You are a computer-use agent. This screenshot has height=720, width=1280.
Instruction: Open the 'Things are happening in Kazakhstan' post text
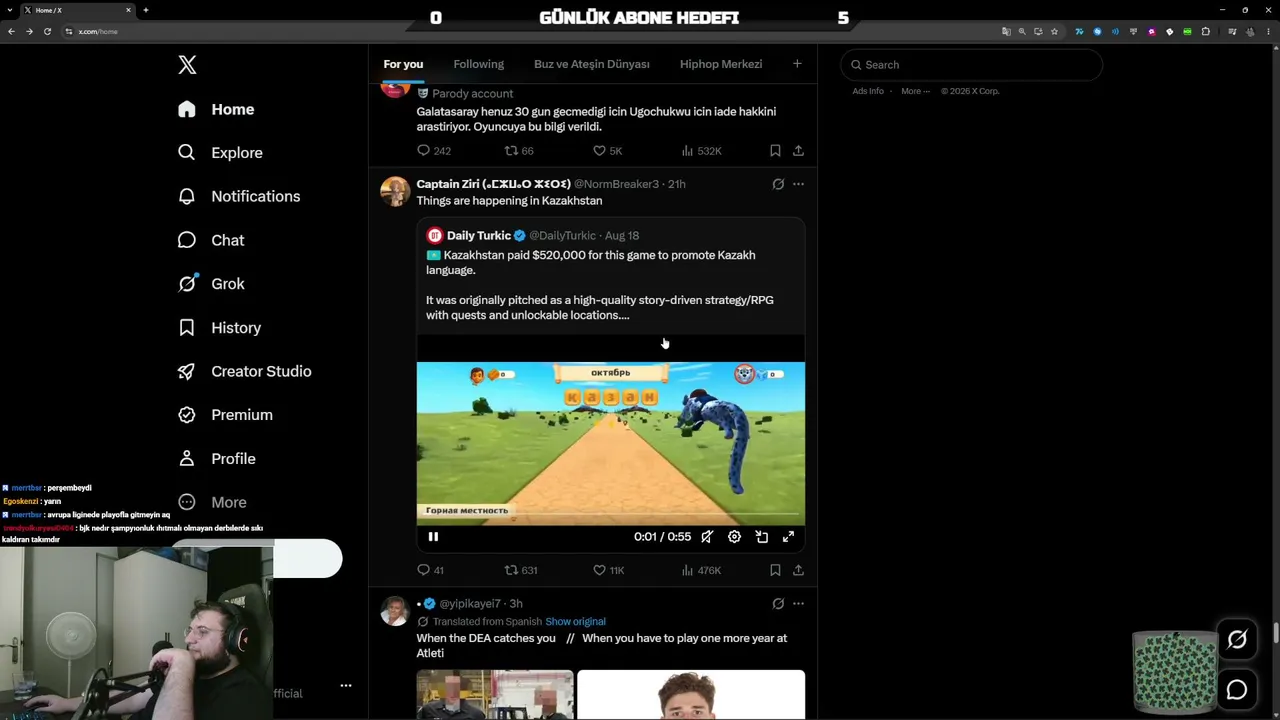[509, 201]
